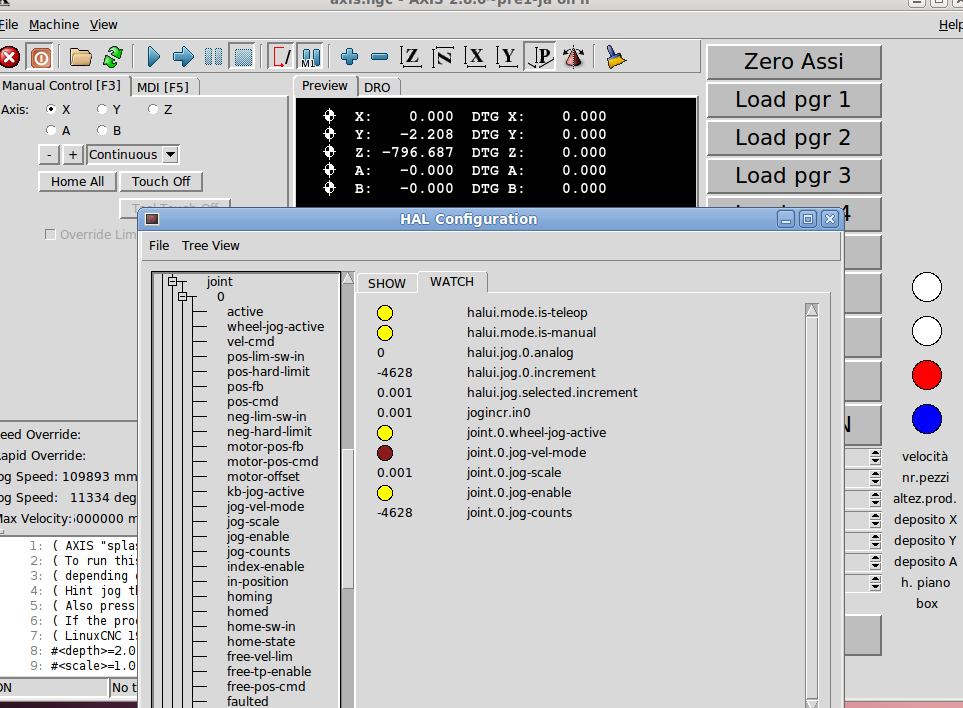The image size is (963, 708).
Task: Stop program execution square icon
Action: [243, 58]
